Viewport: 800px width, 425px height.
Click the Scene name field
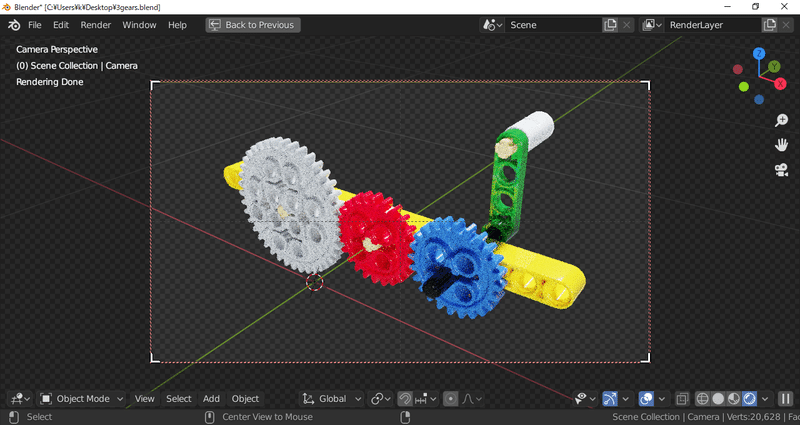click(553, 25)
